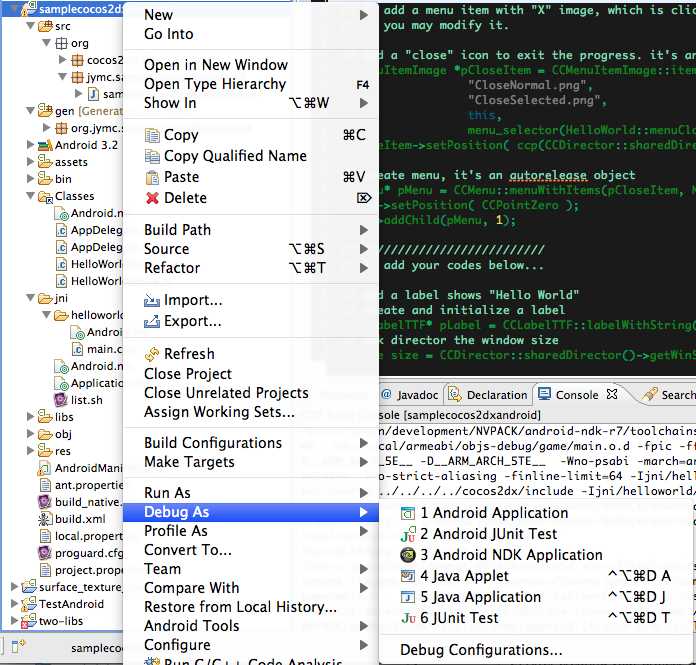Select Go Into menu entry
Viewport: 696px width, 665px height.
(x=251, y=34)
